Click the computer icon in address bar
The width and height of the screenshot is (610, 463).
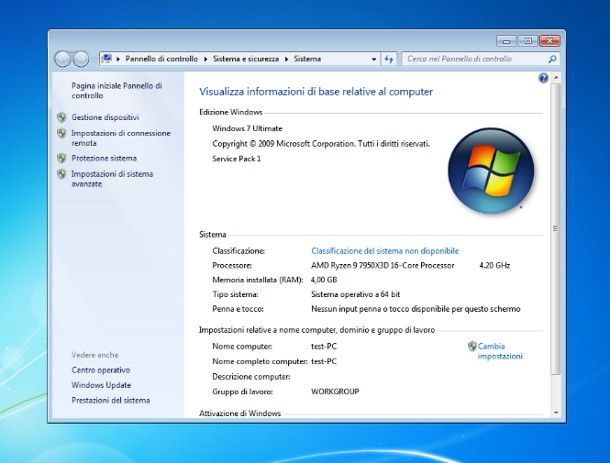coord(107,59)
